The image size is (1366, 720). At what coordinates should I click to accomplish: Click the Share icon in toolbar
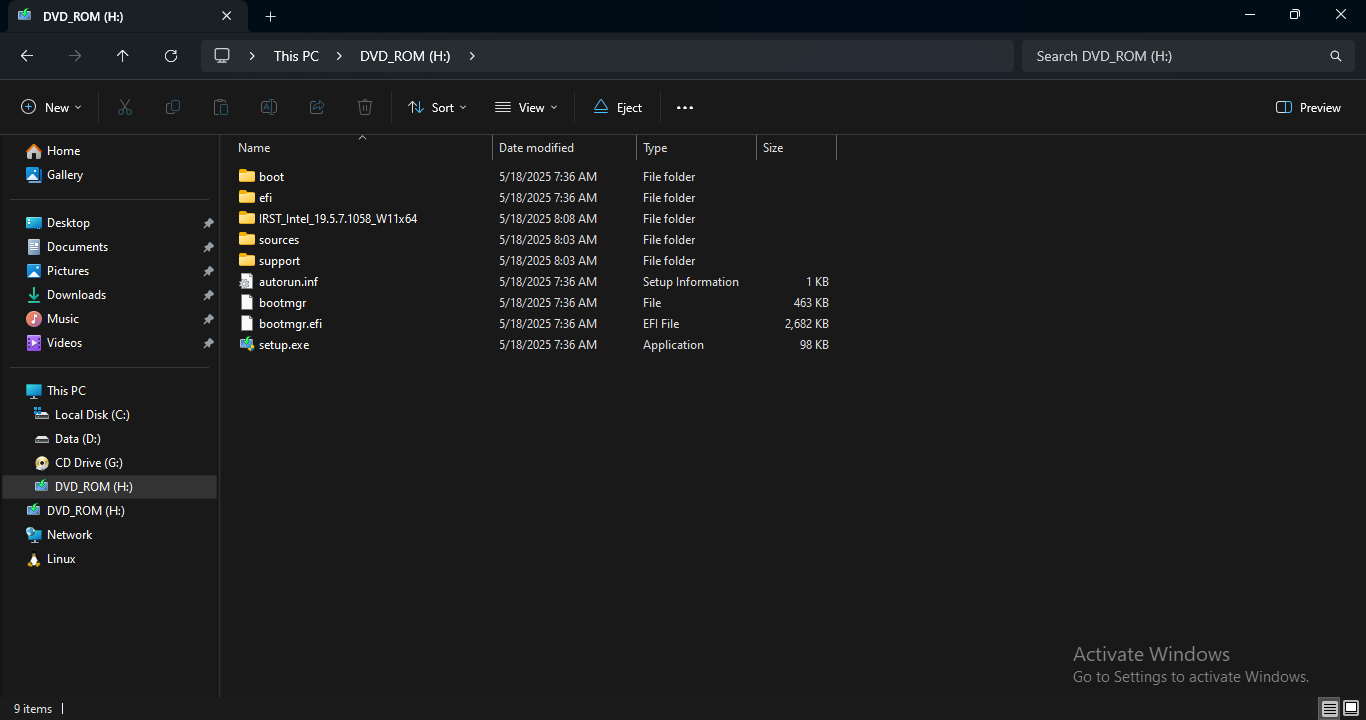click(317, 107)
